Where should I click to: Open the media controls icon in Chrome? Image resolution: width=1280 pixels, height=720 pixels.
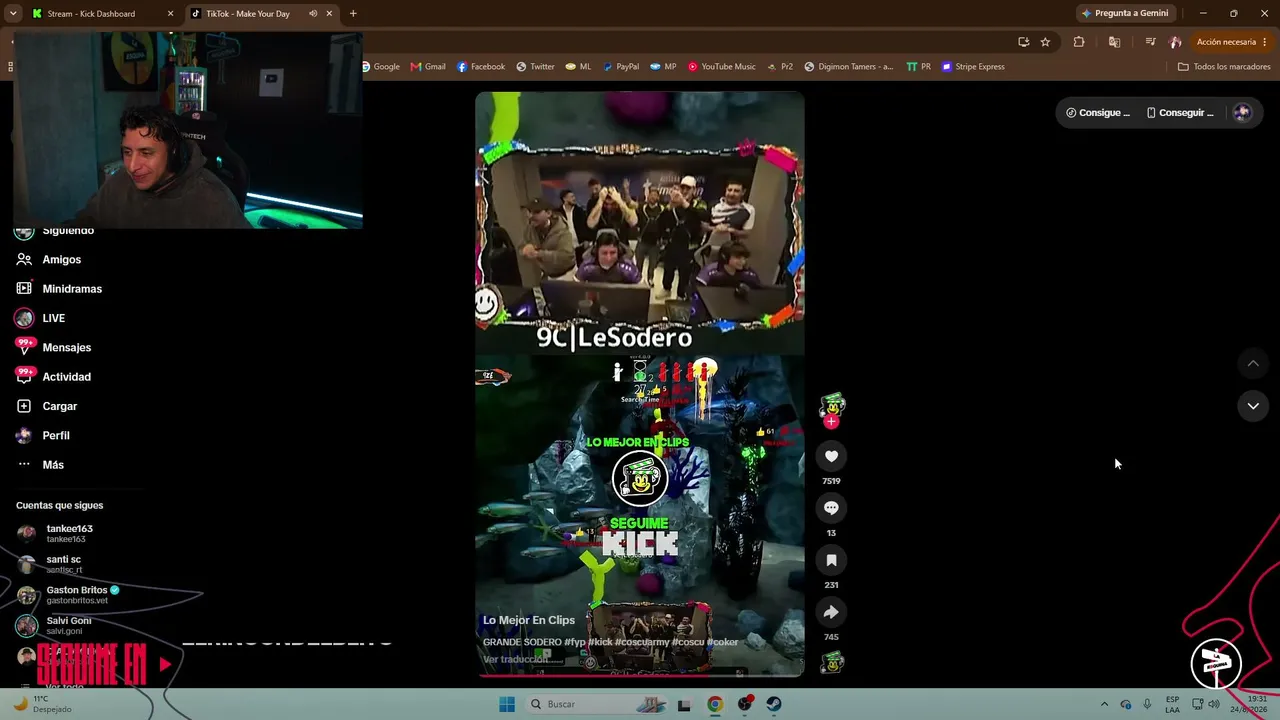[1150, 42]
